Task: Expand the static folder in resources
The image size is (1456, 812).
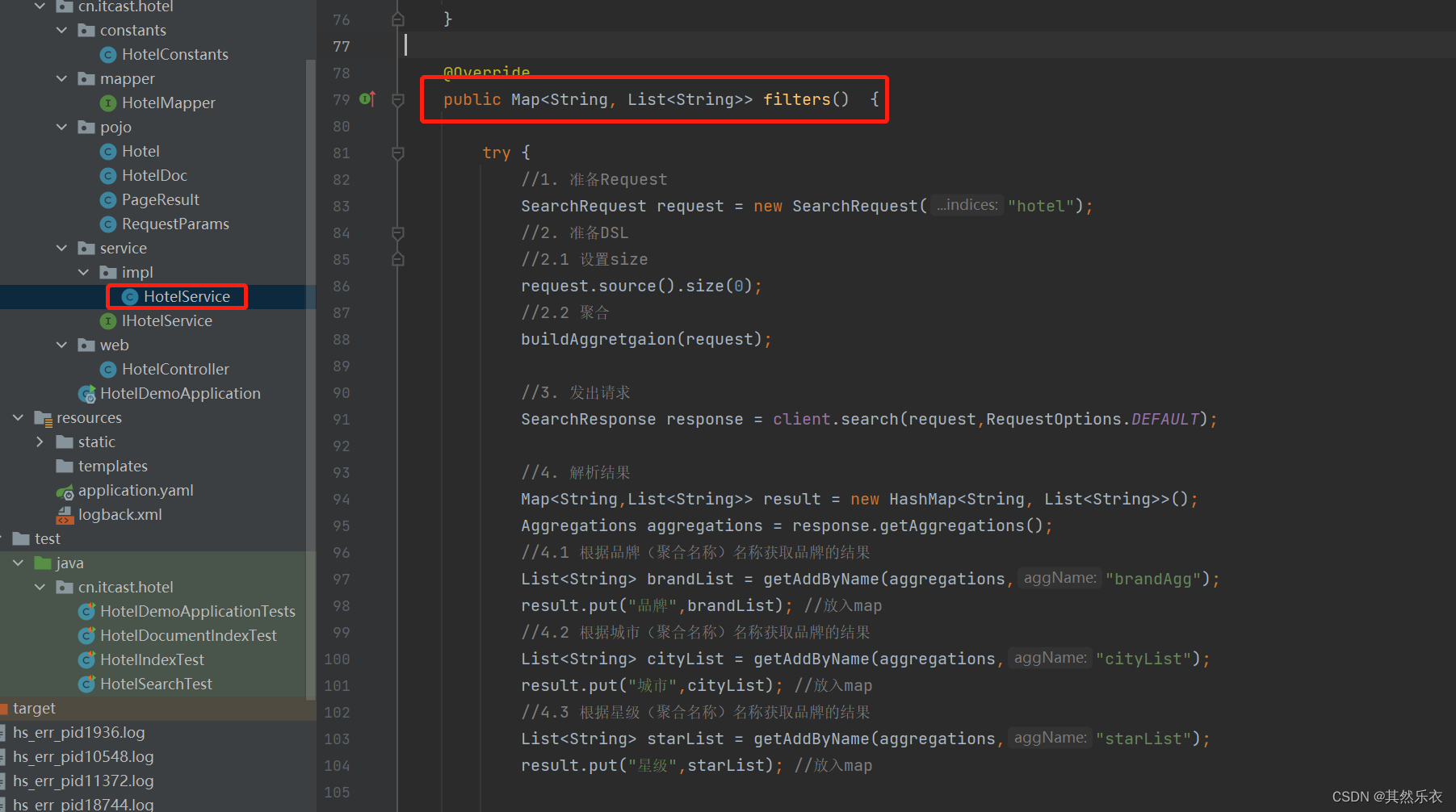Action: pos(40,442)
